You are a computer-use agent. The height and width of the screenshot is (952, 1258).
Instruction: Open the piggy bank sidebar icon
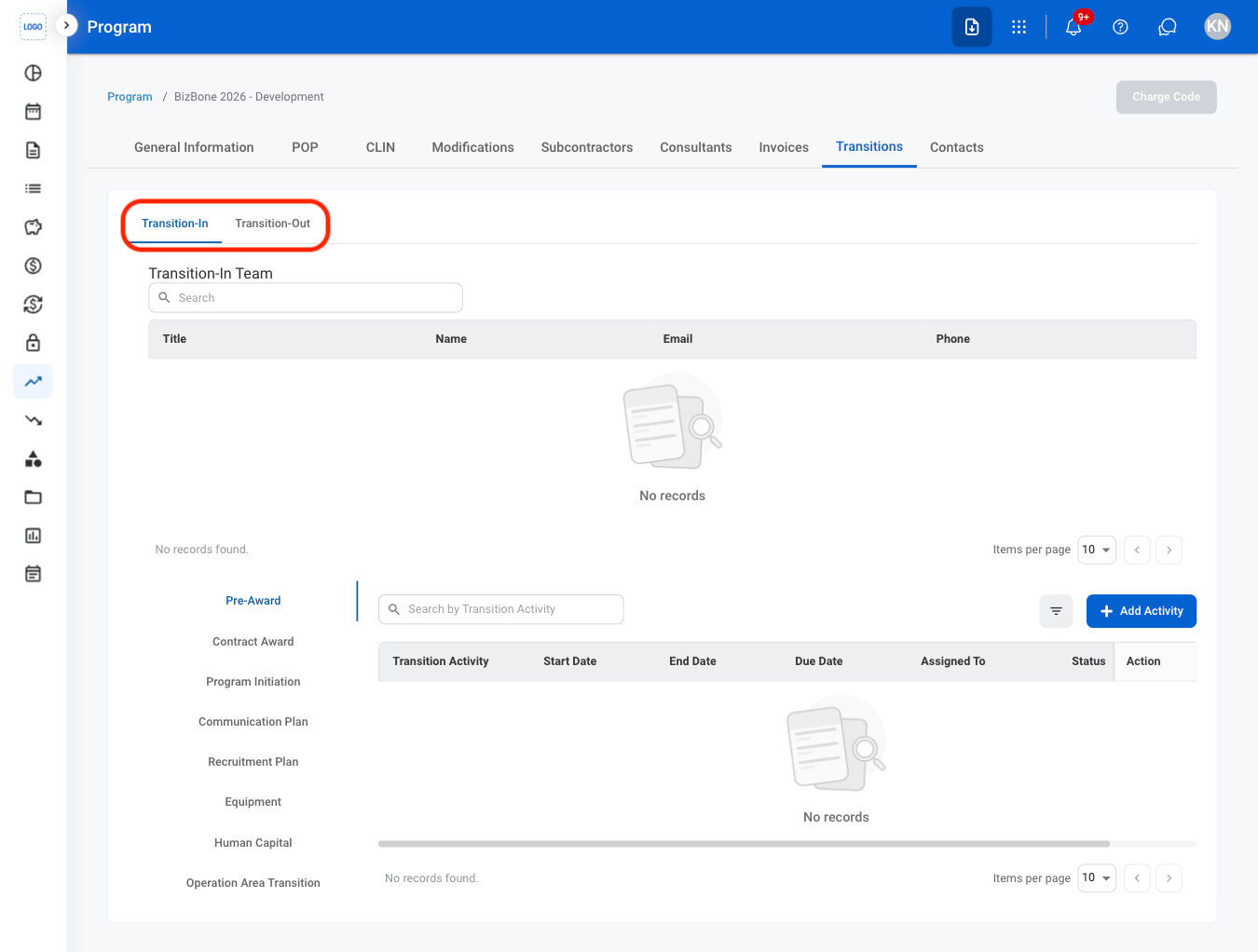34,227
